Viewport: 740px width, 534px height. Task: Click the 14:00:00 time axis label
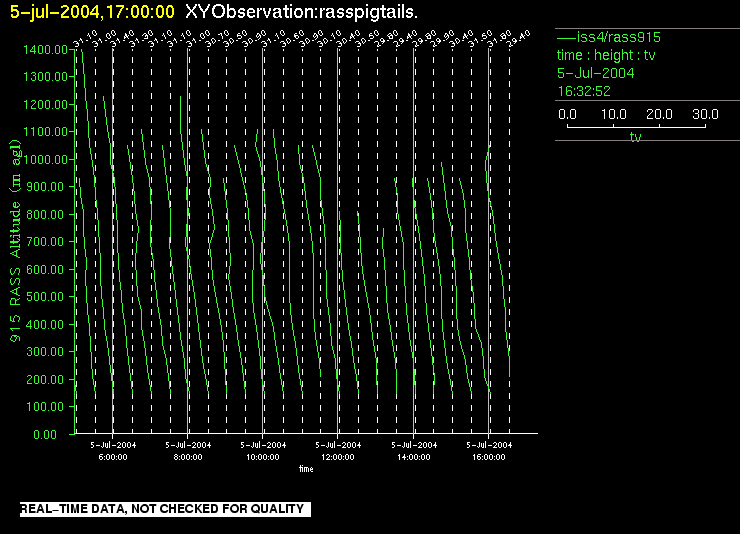(x=414, y=456)
